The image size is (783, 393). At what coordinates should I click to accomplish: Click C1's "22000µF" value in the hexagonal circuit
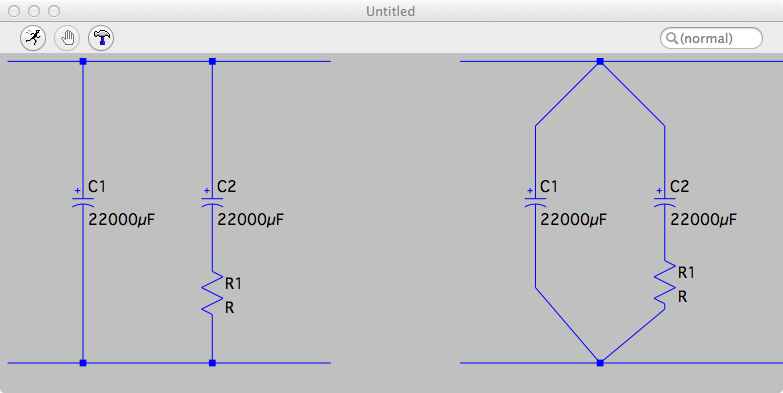pyautogui.click(x=574, y=220)
